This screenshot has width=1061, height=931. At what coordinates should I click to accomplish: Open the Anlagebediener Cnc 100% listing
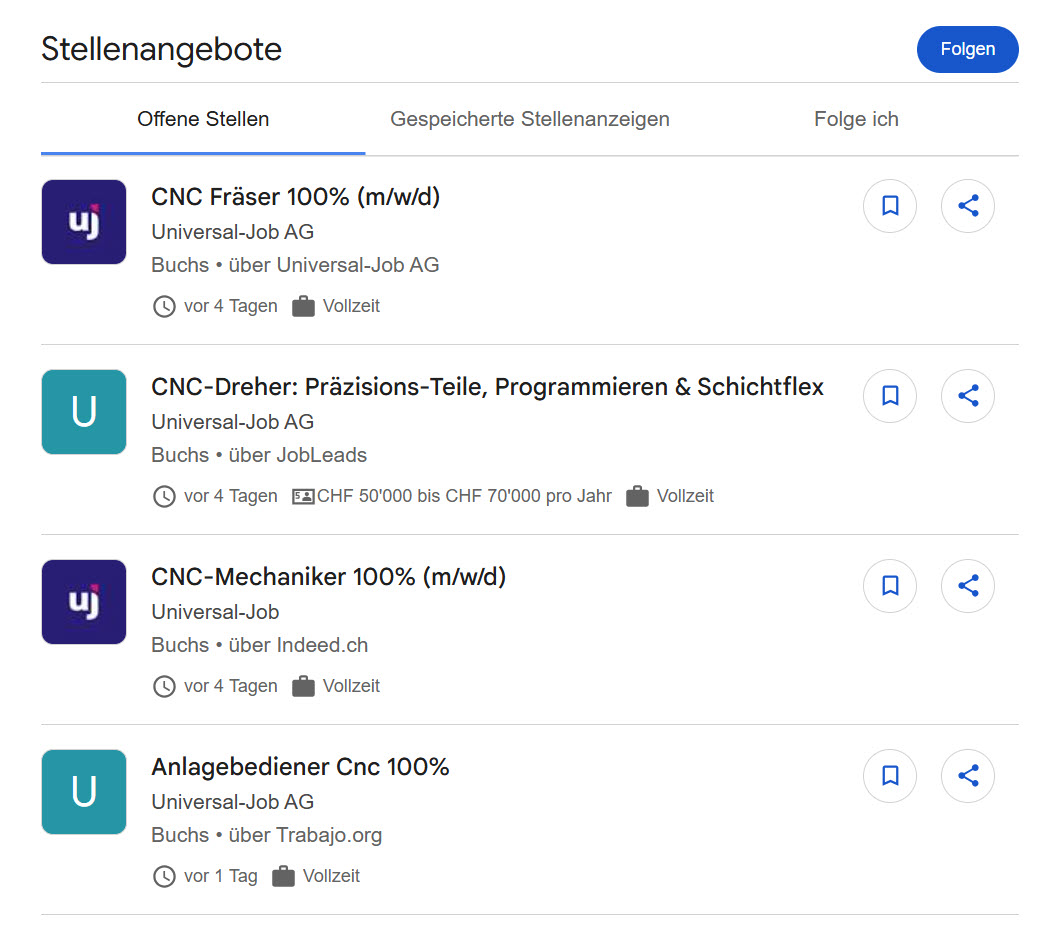tap(300, 766)
